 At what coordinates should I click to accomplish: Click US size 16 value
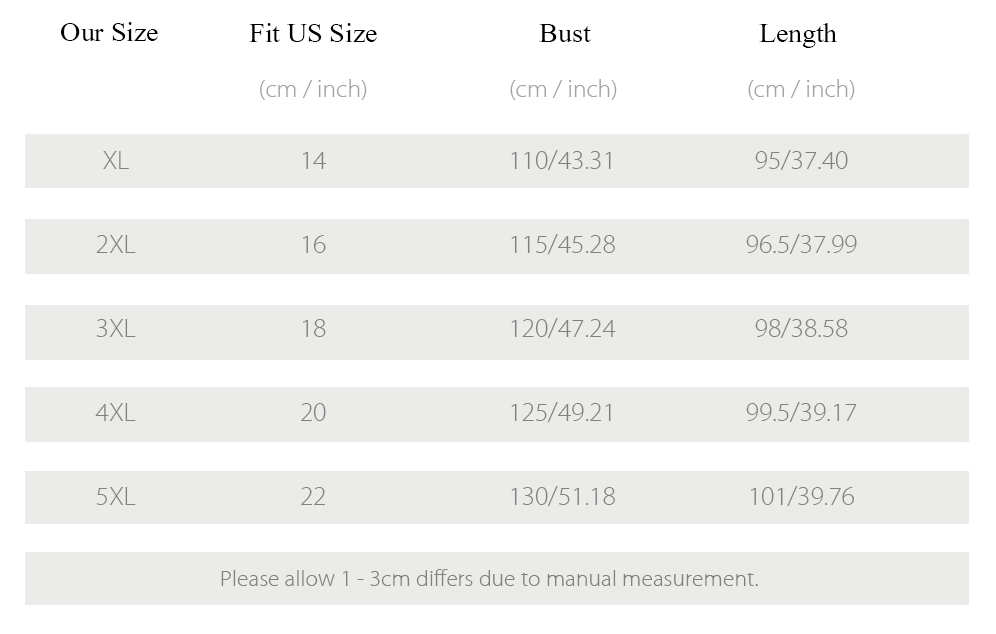[x=313, y=245]
